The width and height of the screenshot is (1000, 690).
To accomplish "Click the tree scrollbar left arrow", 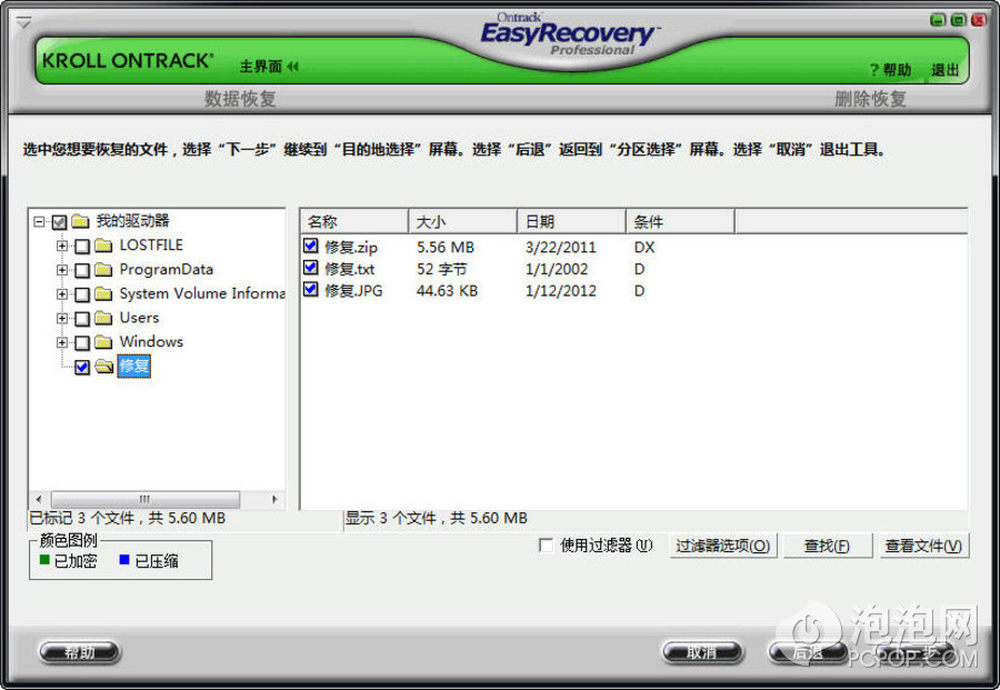I will 39,499.
